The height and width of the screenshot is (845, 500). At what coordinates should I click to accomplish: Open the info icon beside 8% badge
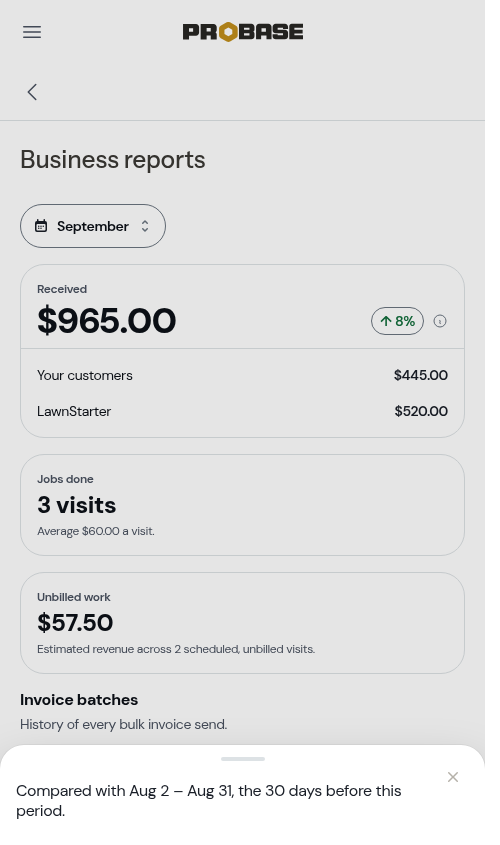(x=440, y=321)
